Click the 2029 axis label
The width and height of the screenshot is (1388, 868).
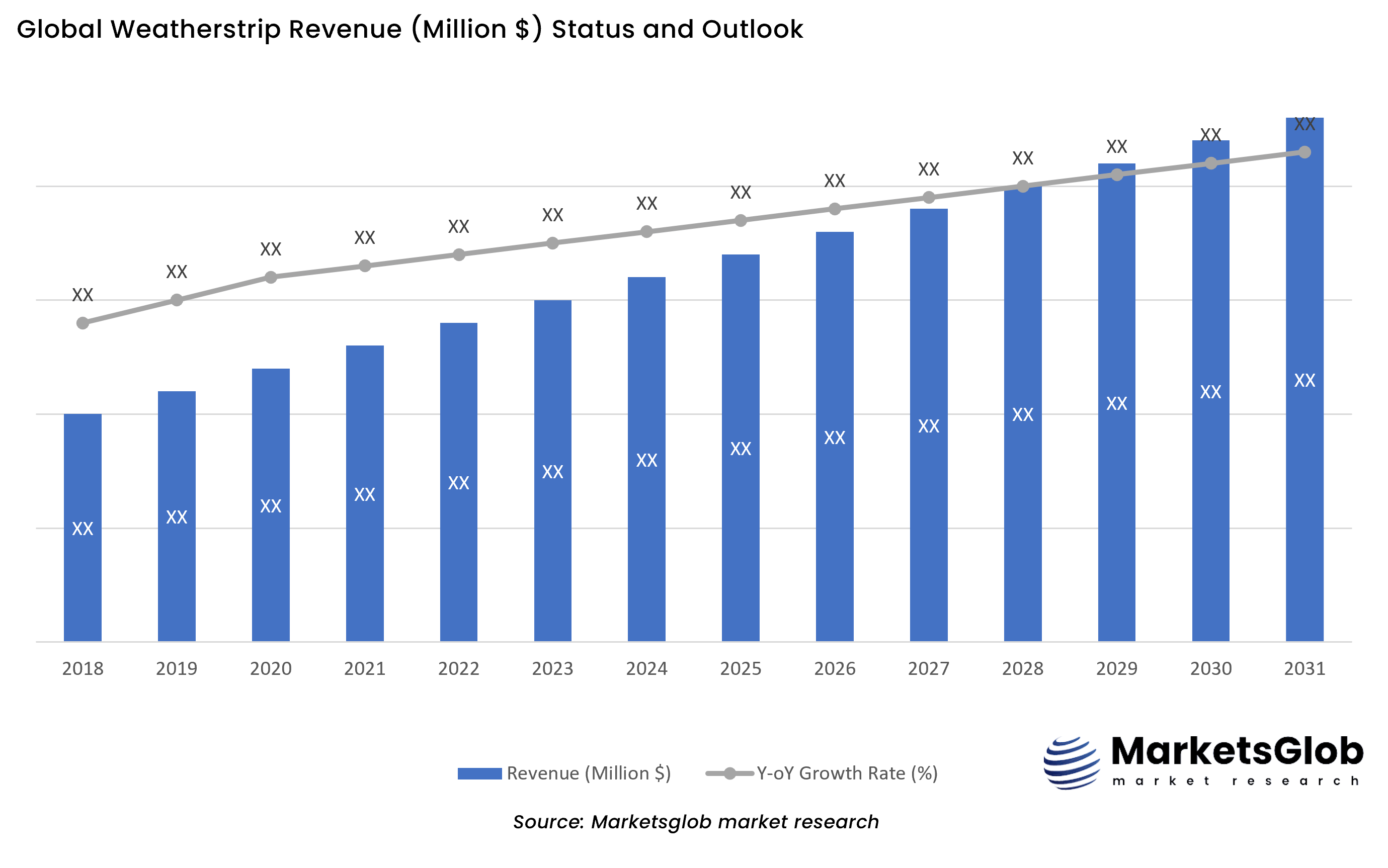(1116, 669)
